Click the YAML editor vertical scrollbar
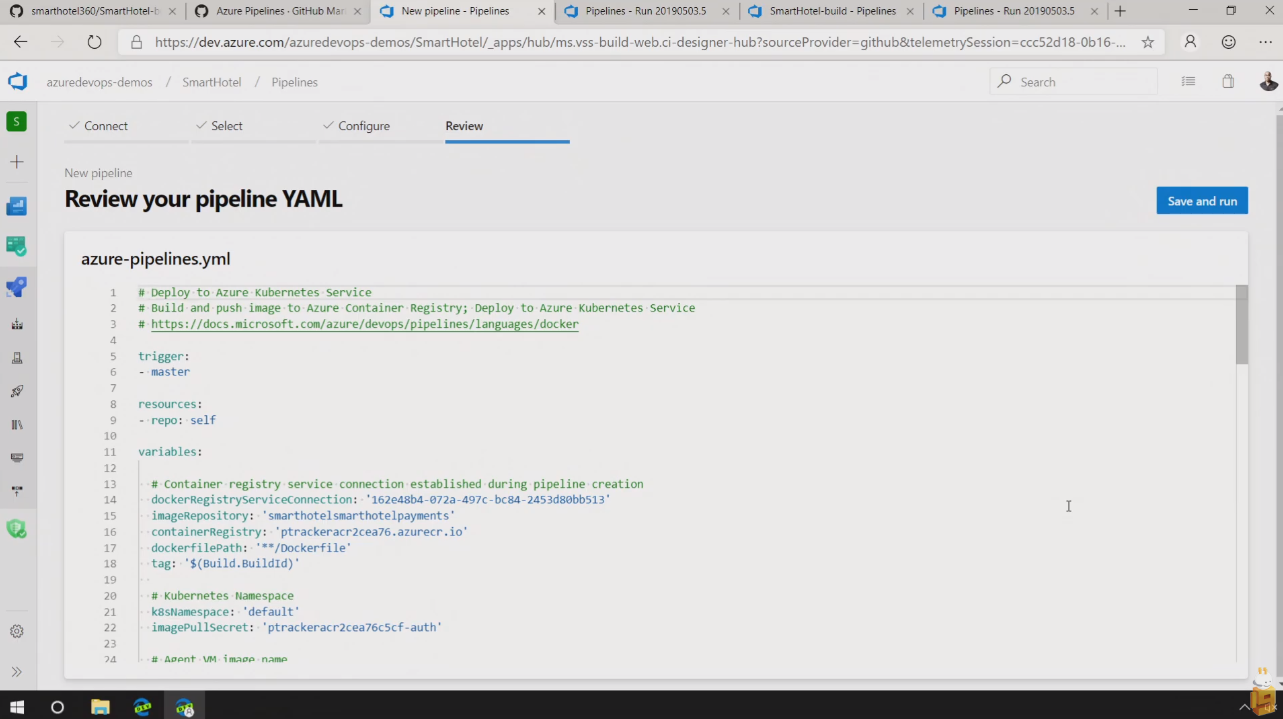This screenshot has width=1283, height=719. tap(1241, 325)
